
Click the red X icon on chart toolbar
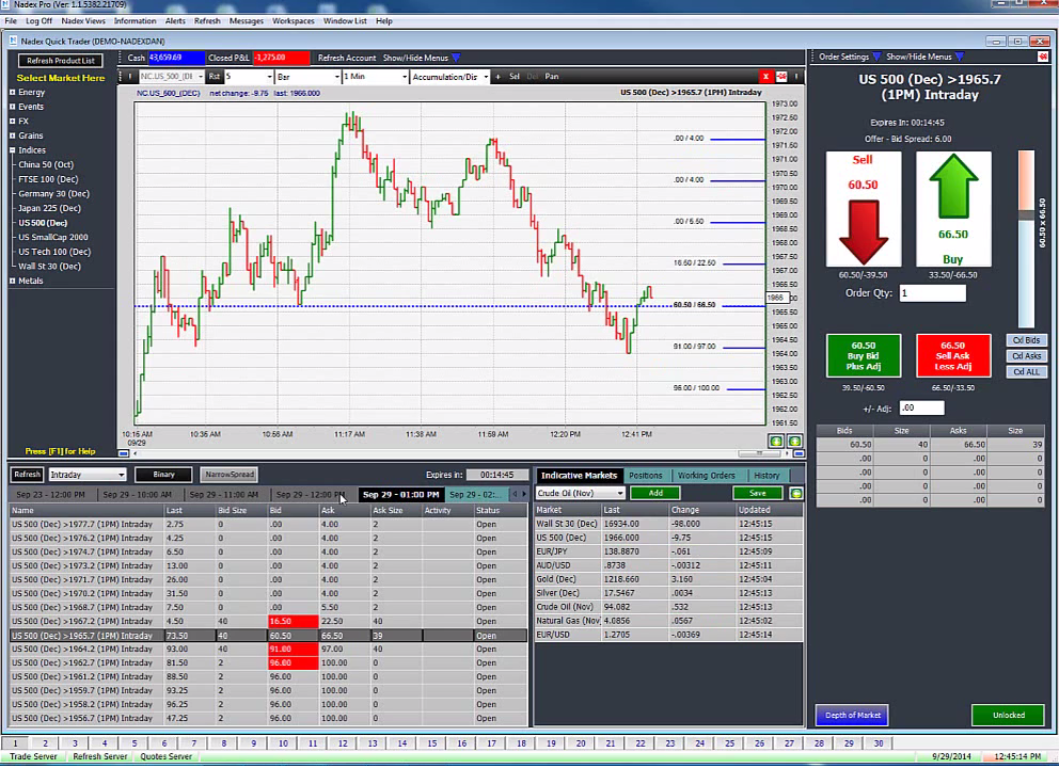click(x=766, y=77)
